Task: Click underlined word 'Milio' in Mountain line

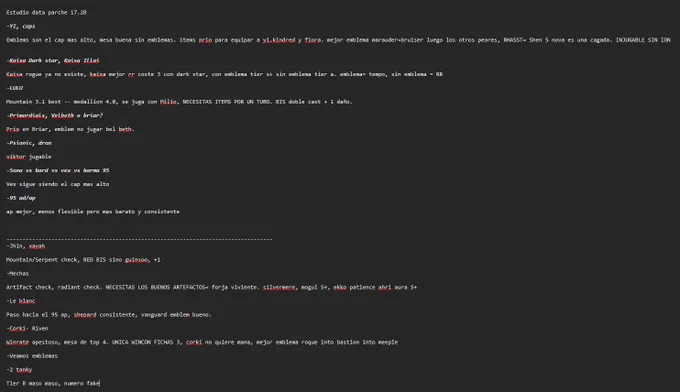Action: click(x=168, y=102)
